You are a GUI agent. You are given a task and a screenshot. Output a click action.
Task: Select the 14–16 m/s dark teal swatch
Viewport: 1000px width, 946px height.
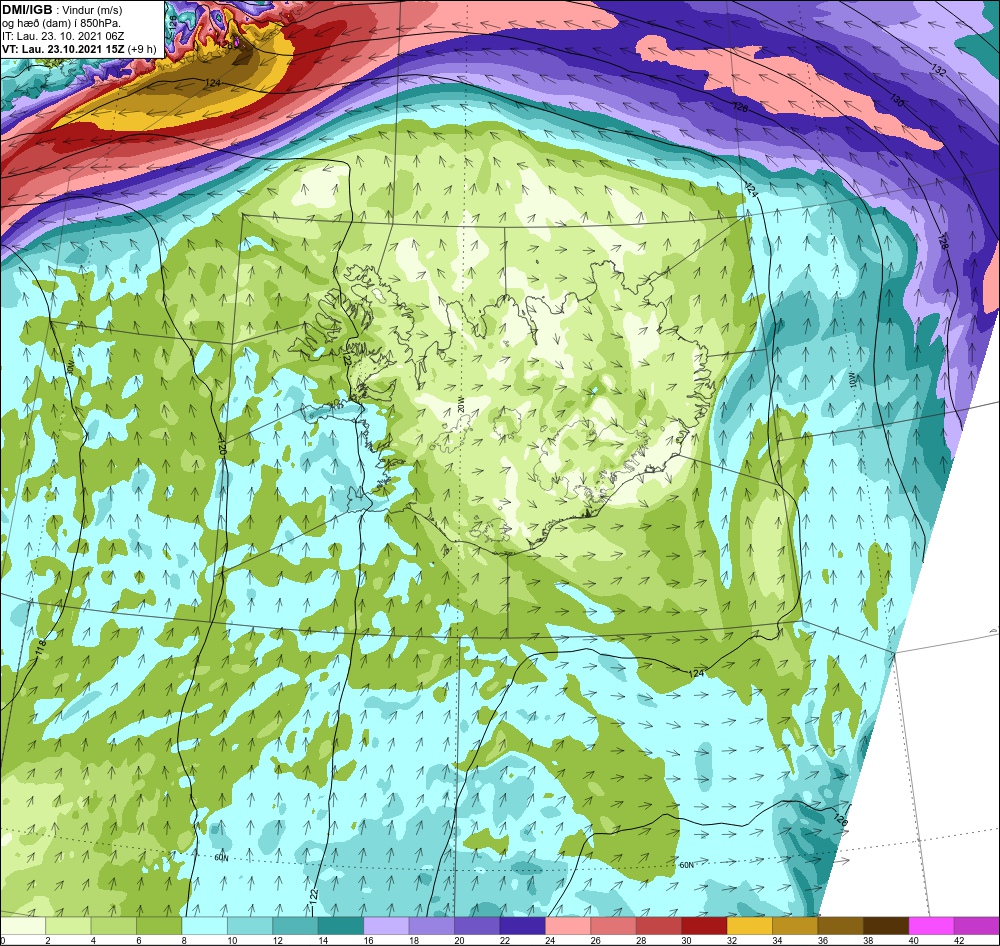click(x=341, y=925)
